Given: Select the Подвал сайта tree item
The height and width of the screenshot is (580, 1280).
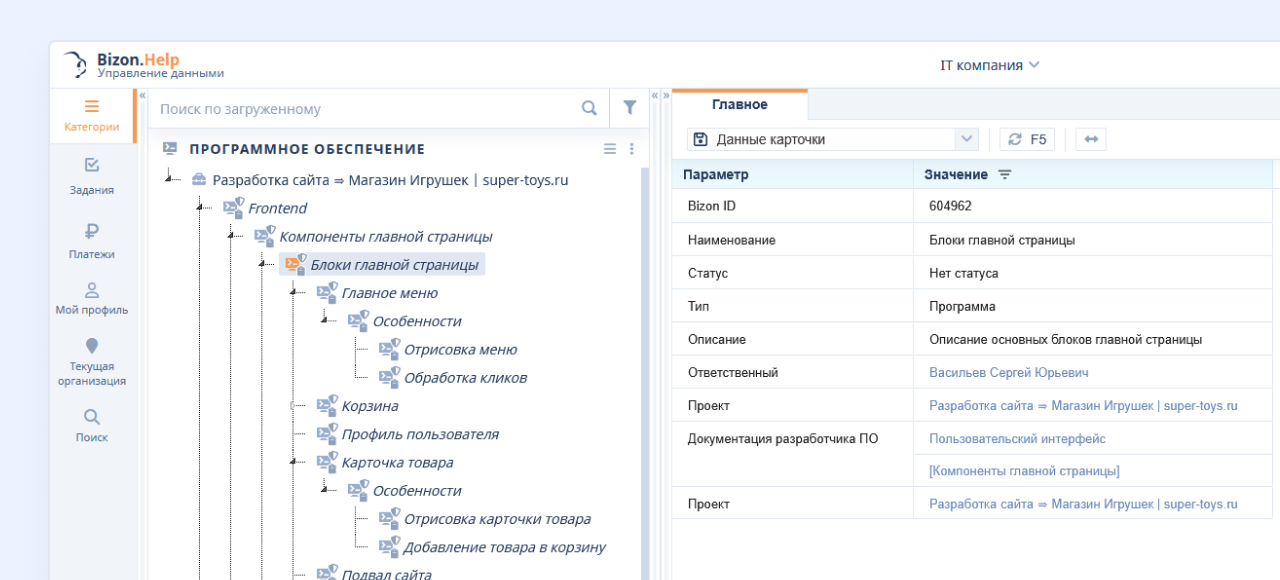Looking at the screenshot, I should [386, 574].
